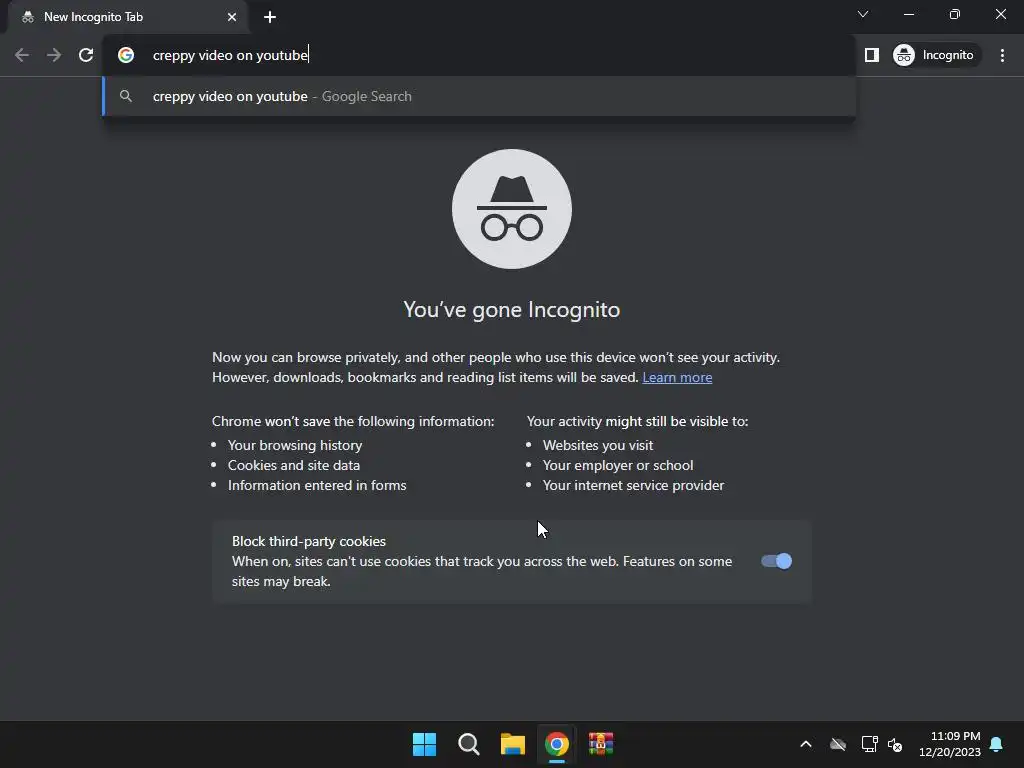This screenshot has height=768, width=1024.
Task: Click "Your browsing history" bullet text
Action: [295, 445]
